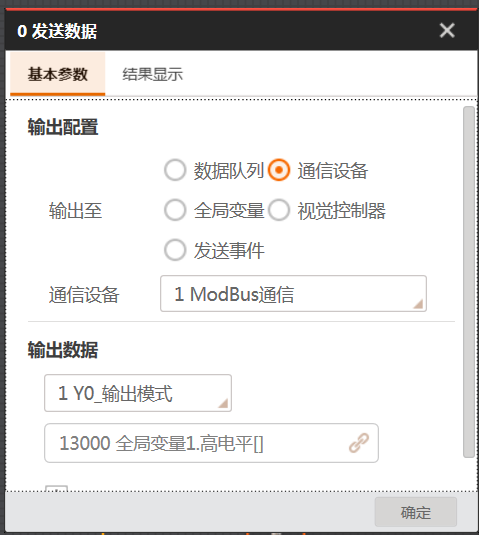Click the 13000 全局变量1.高电平[] input field
This screenshot has width=479, height=535.
(211, 443)
